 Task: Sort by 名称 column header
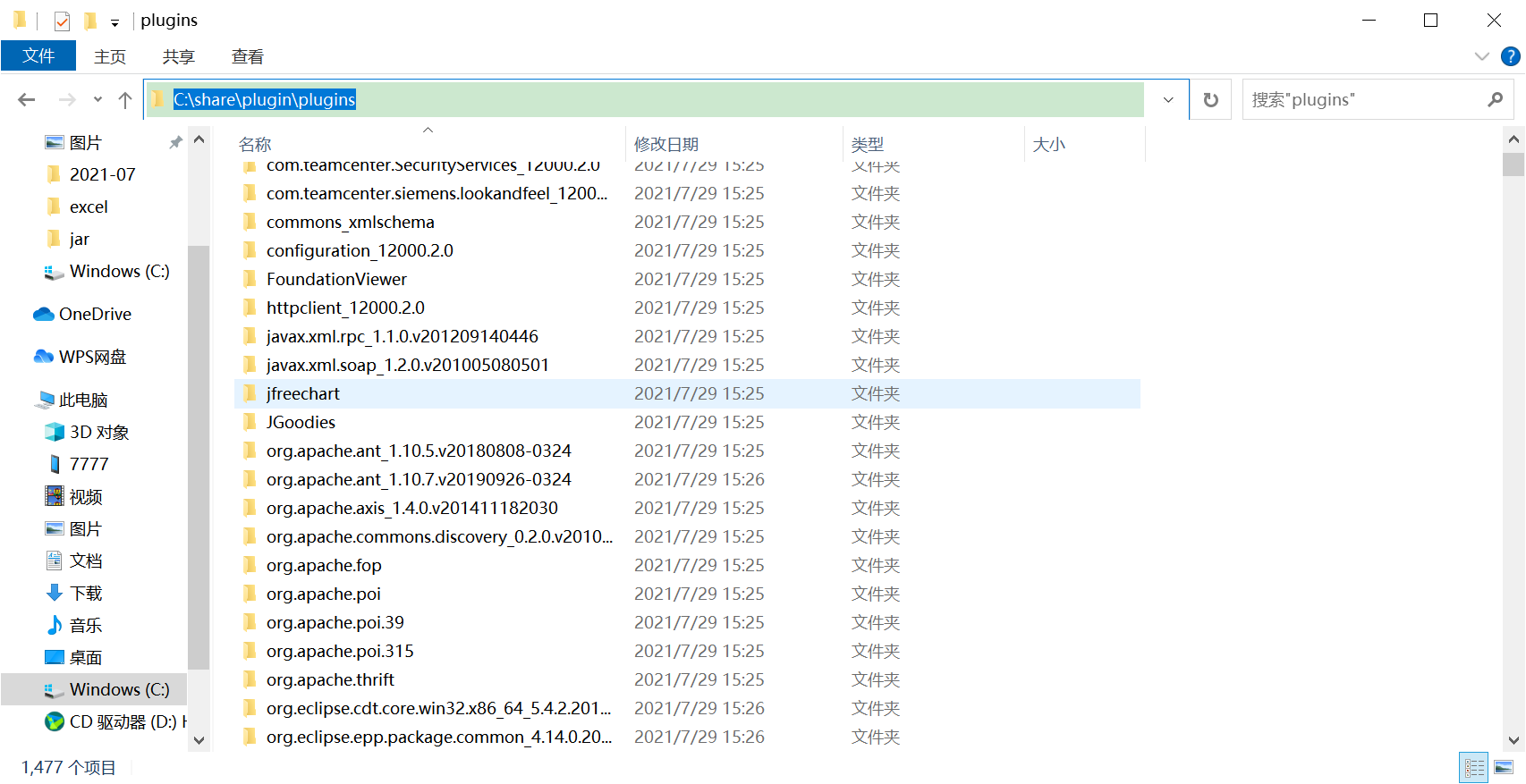tap(255, 144)
